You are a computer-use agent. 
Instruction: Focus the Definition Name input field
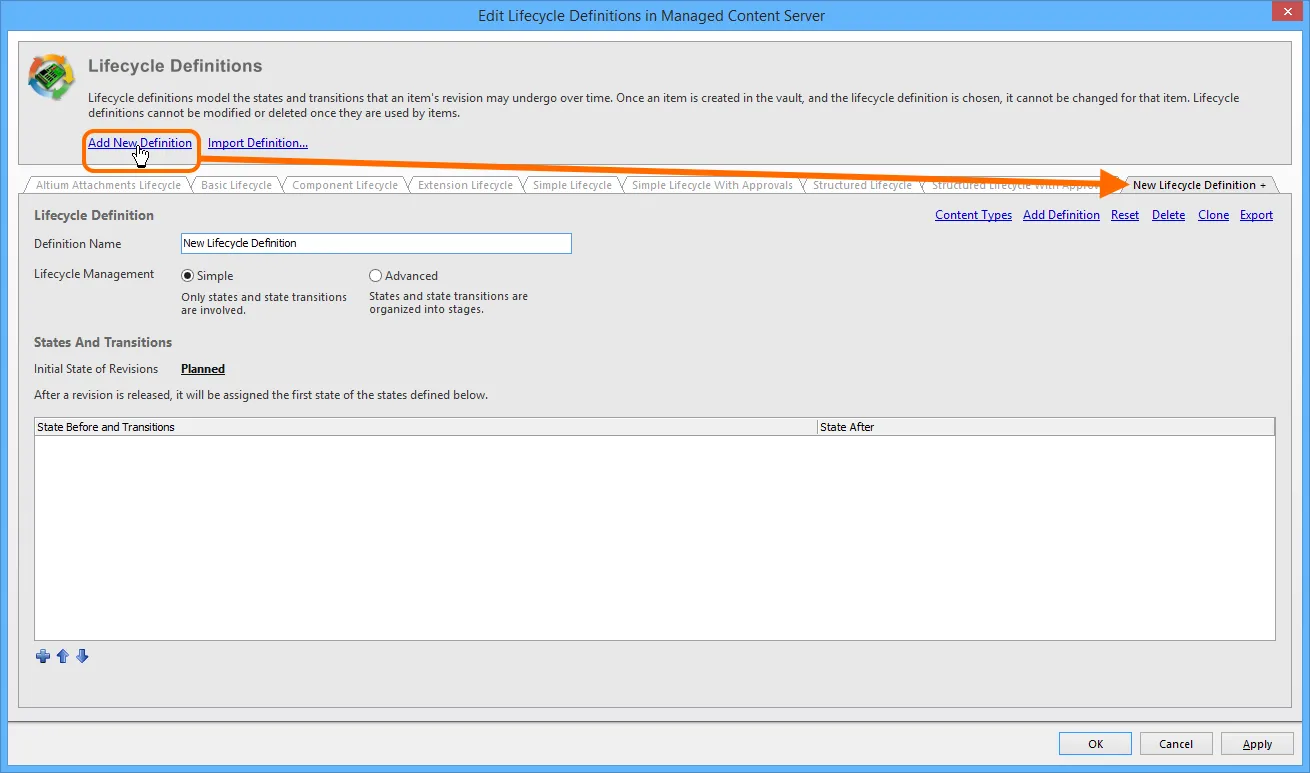pos(376,243)
